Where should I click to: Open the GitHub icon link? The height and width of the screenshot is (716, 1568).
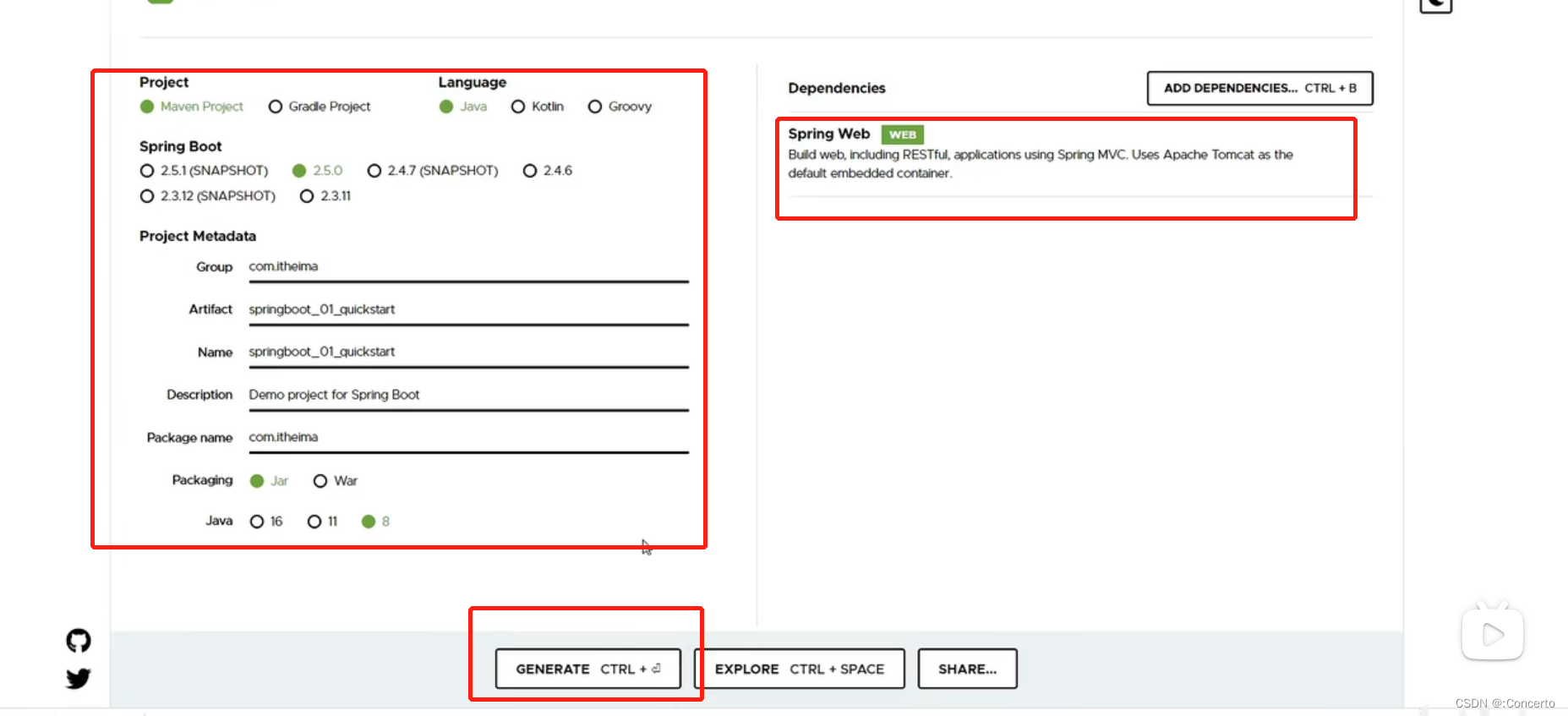point(79,641)
